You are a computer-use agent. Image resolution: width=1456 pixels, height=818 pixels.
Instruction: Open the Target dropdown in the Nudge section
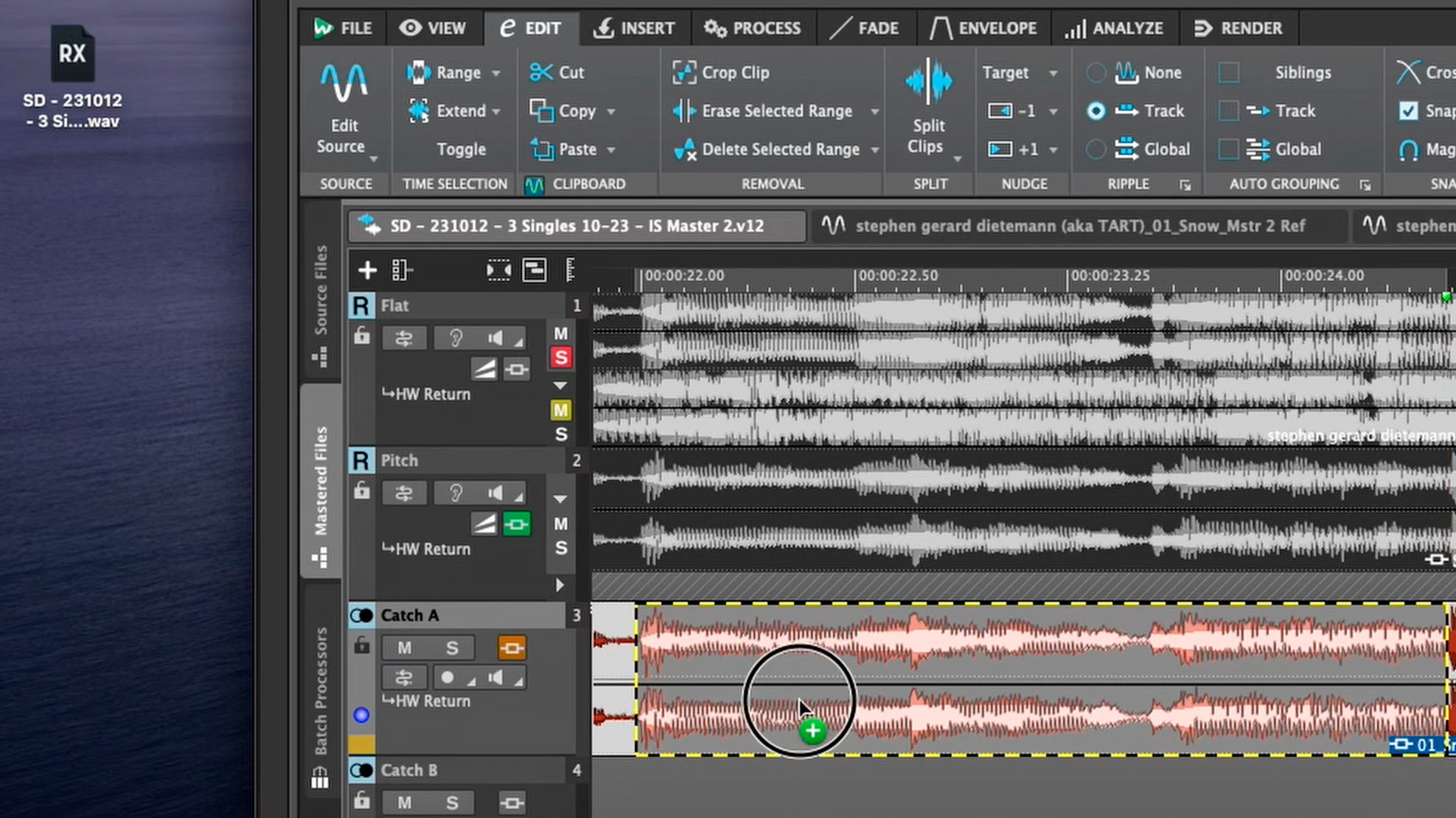[1053, 72]
